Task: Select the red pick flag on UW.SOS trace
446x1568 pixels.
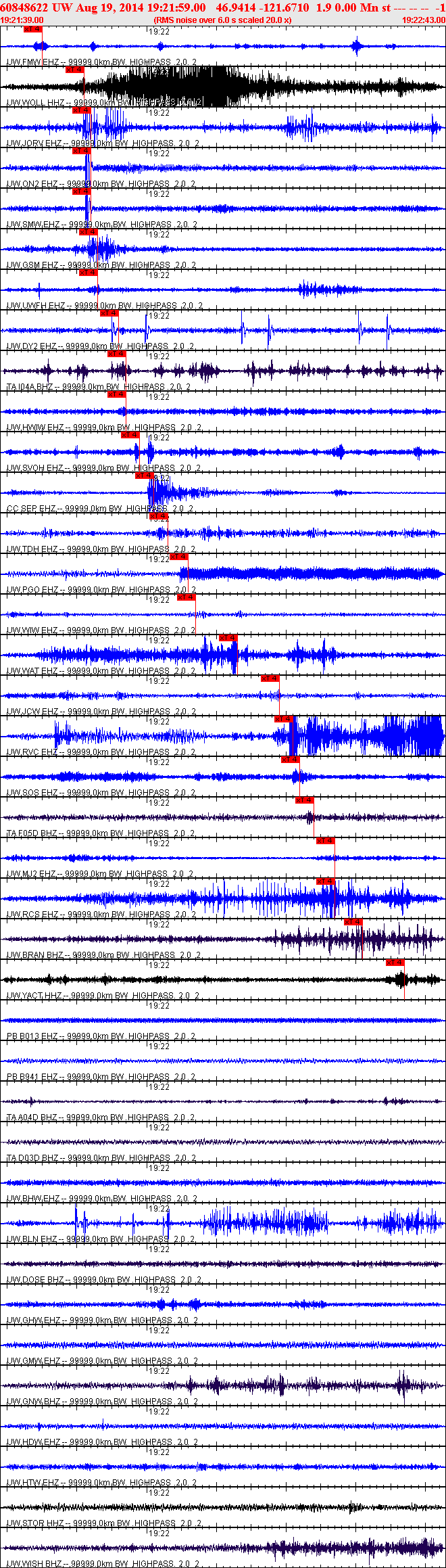Action: point(291,760)
